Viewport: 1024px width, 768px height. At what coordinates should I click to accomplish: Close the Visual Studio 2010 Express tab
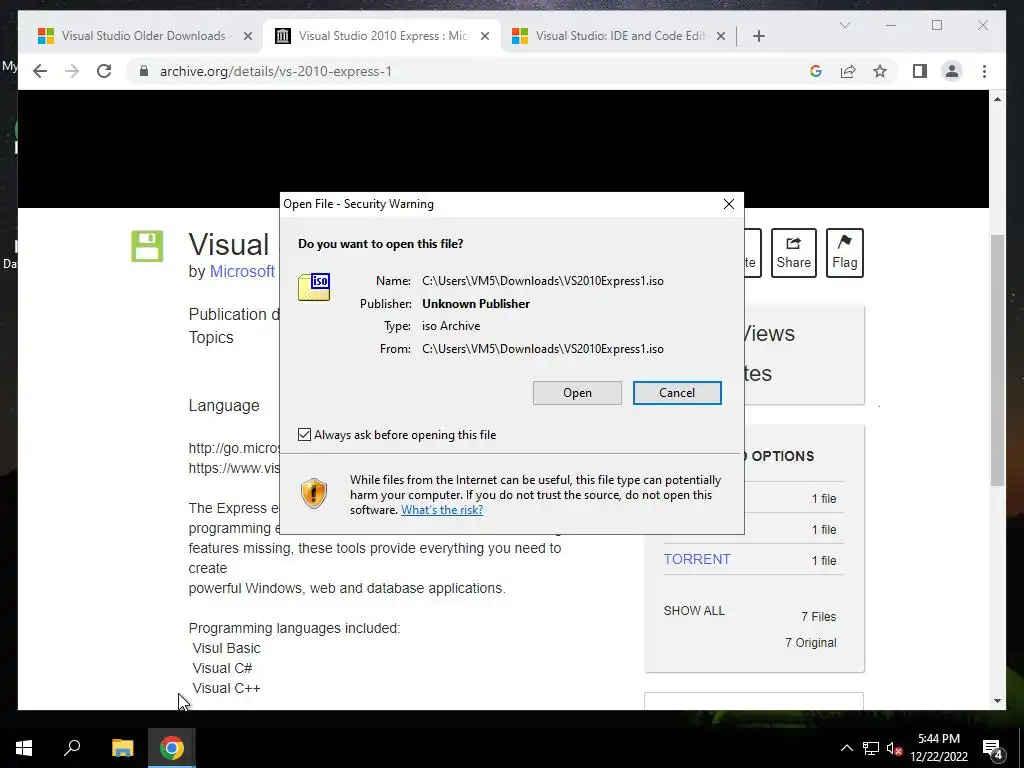coord(485,36)
